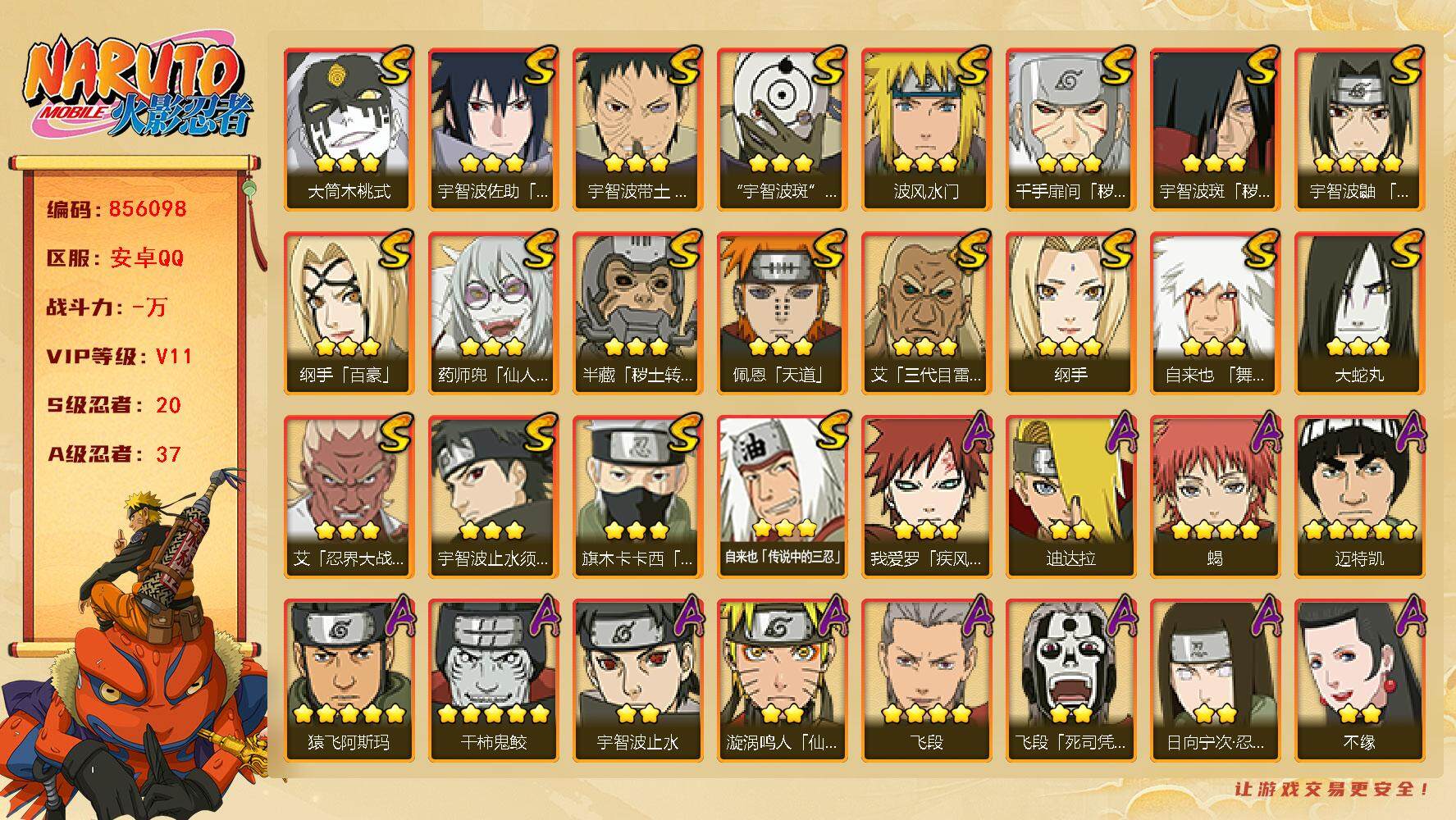Viewport: 1456px width, 820px height.
Task: Click the S rank badge on 大筒木桃式
Action: pos(395,65)
